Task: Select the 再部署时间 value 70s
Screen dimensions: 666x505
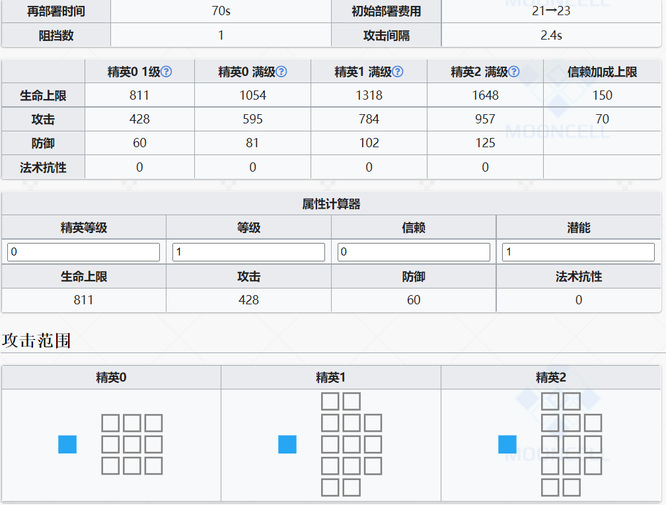Action: coord(221,11)
